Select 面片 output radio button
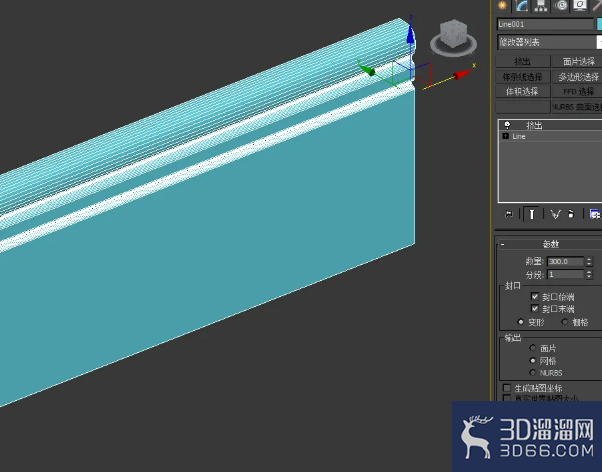The image size is (602, 472). point(532,348)
